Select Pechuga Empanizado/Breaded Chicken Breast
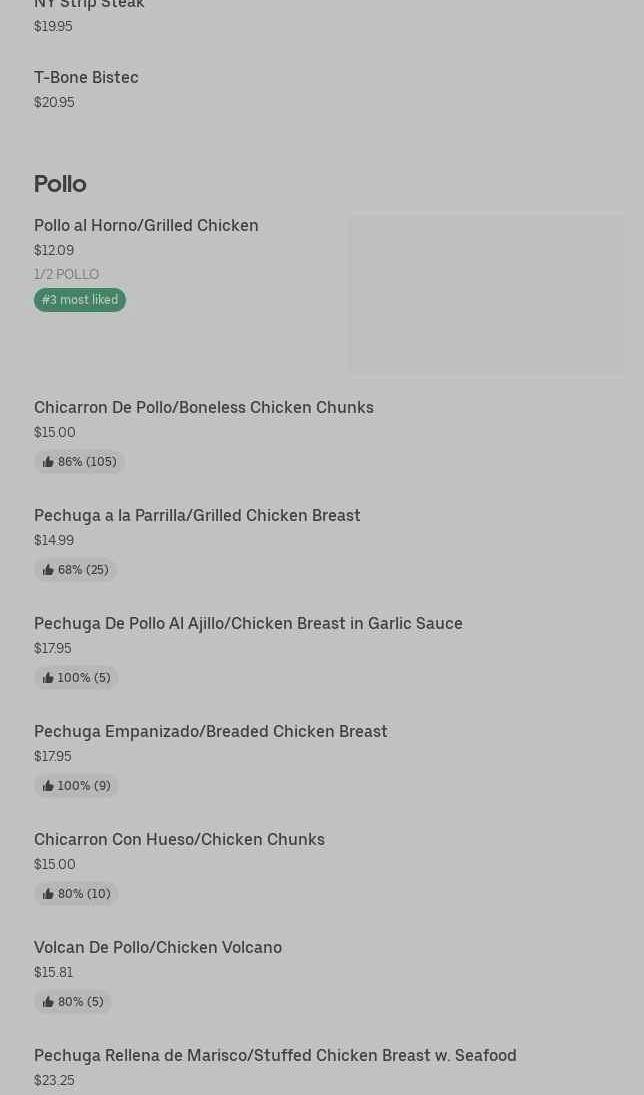The width and height of the screenshot is (644, 1095). (211, 732)
